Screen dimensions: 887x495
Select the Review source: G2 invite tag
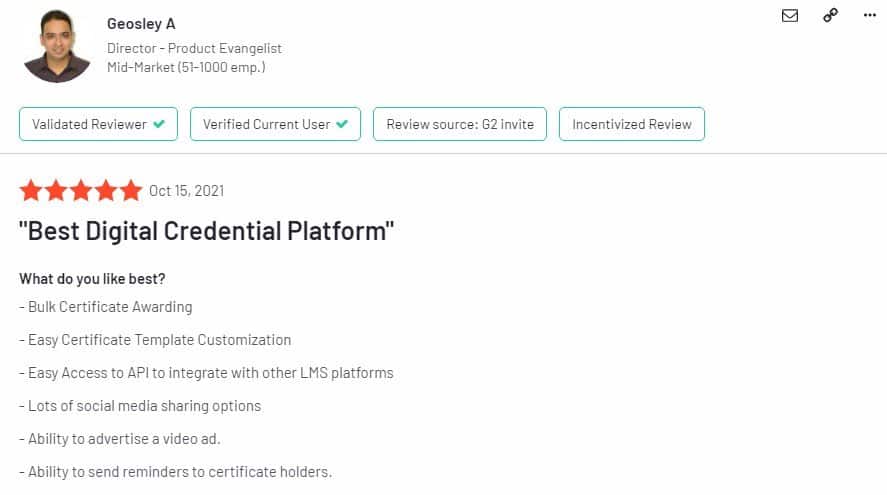[460, 125]
